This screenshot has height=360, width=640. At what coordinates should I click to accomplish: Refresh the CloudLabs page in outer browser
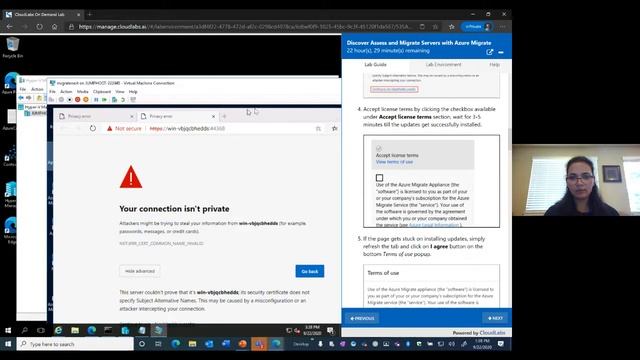[x=39, y=27]
